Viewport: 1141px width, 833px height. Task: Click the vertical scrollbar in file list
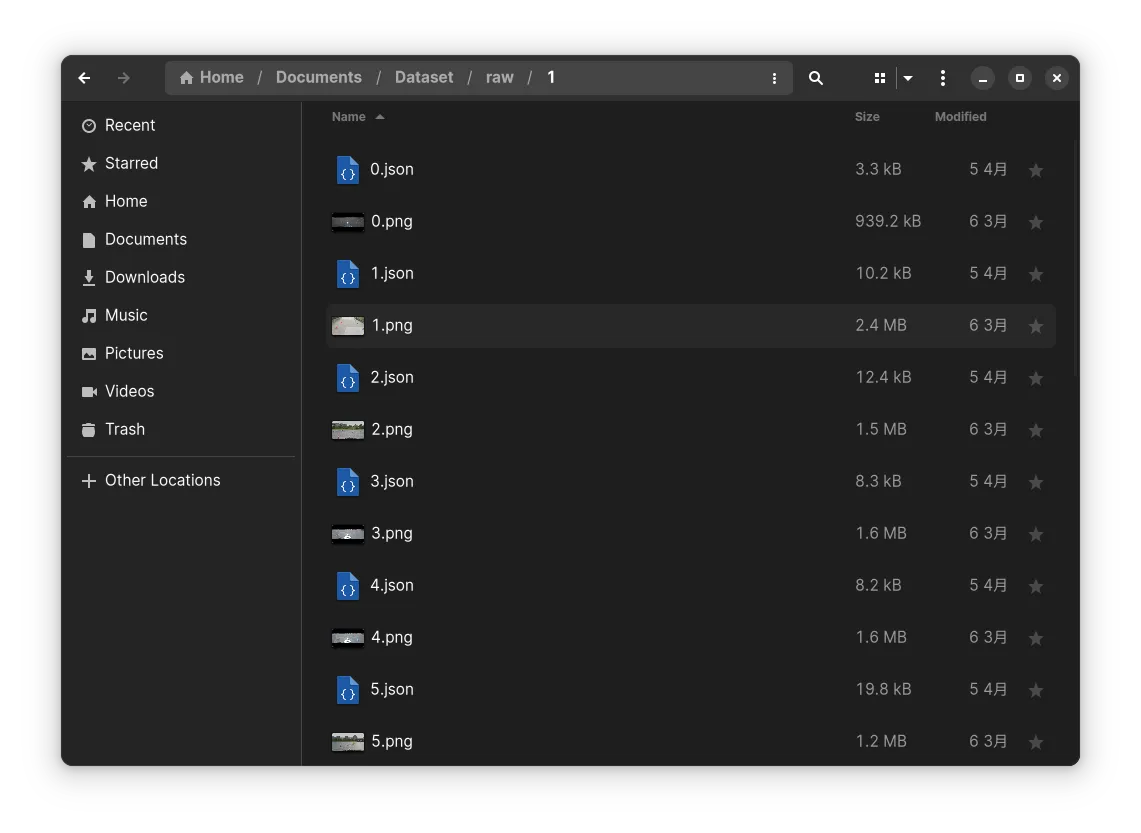point(1076,260)
